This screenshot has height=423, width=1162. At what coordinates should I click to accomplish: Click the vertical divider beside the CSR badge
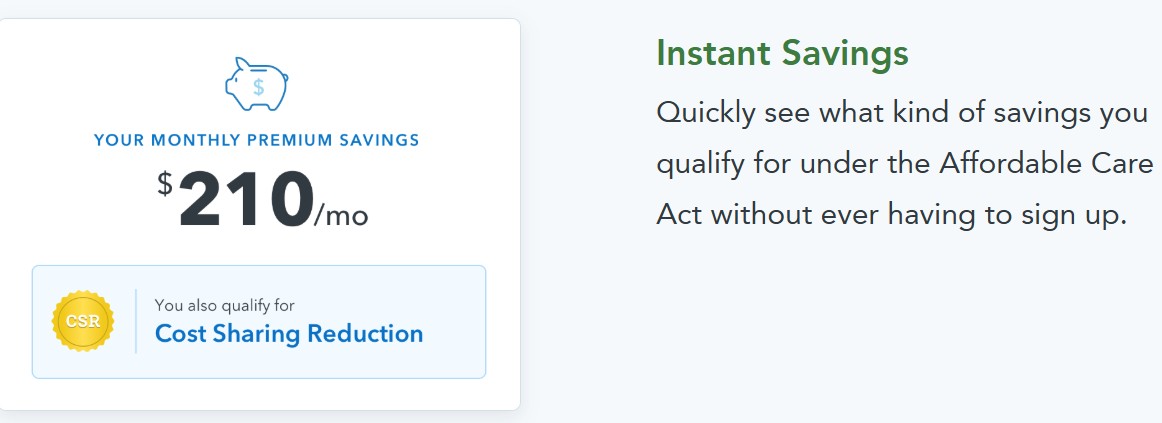point(135,321)
